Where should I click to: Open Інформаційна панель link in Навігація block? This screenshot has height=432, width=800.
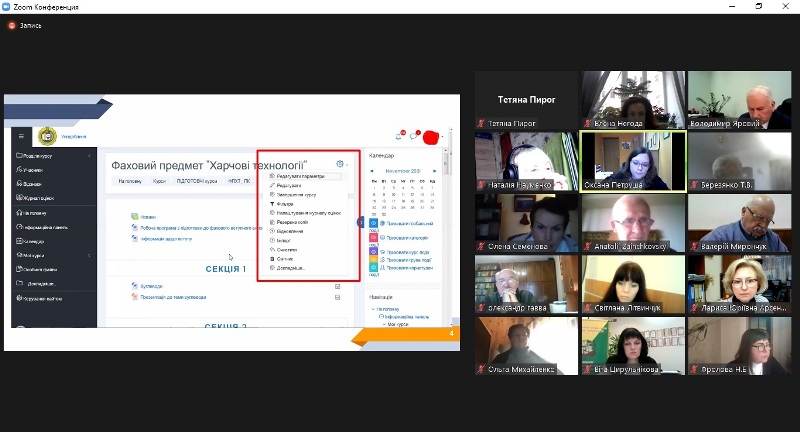pyautogui.click(x=407, y=317)
